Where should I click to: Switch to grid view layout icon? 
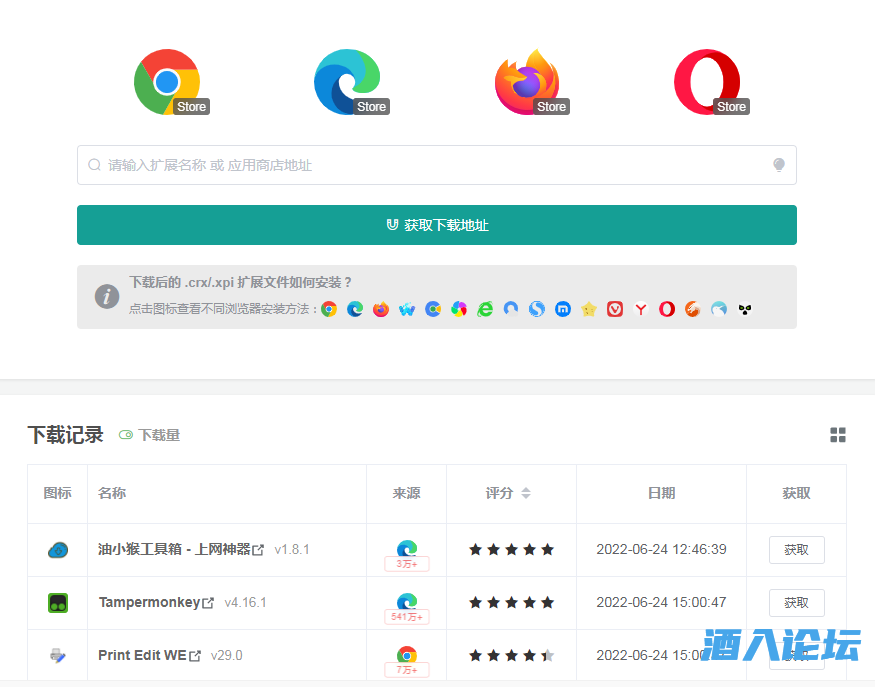click(838, 435)
